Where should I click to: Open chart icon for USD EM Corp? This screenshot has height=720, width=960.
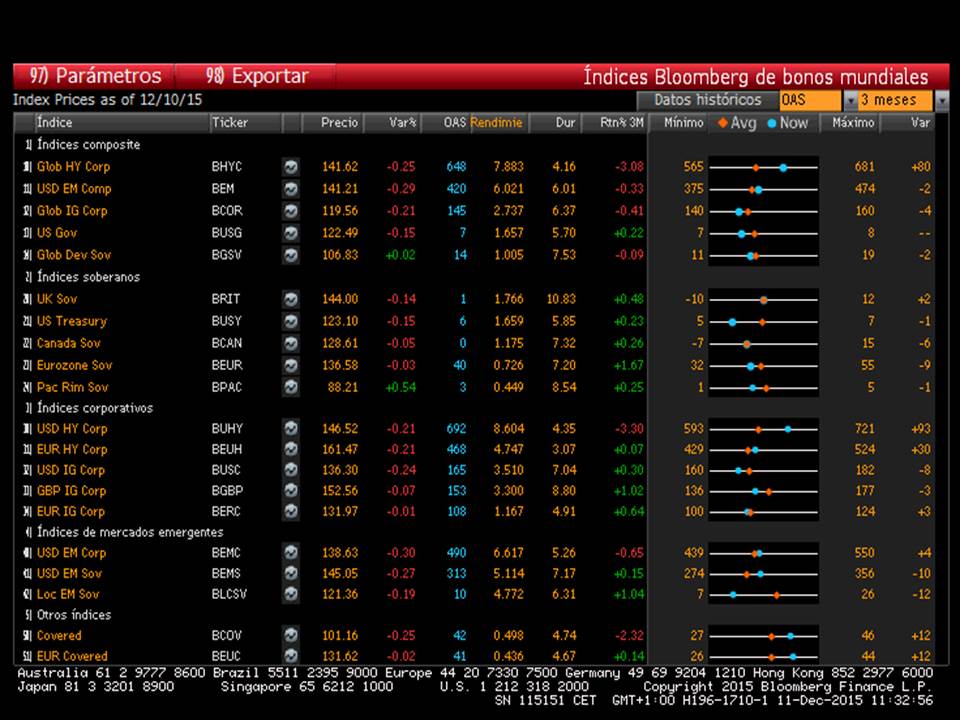tap(291, 552)
